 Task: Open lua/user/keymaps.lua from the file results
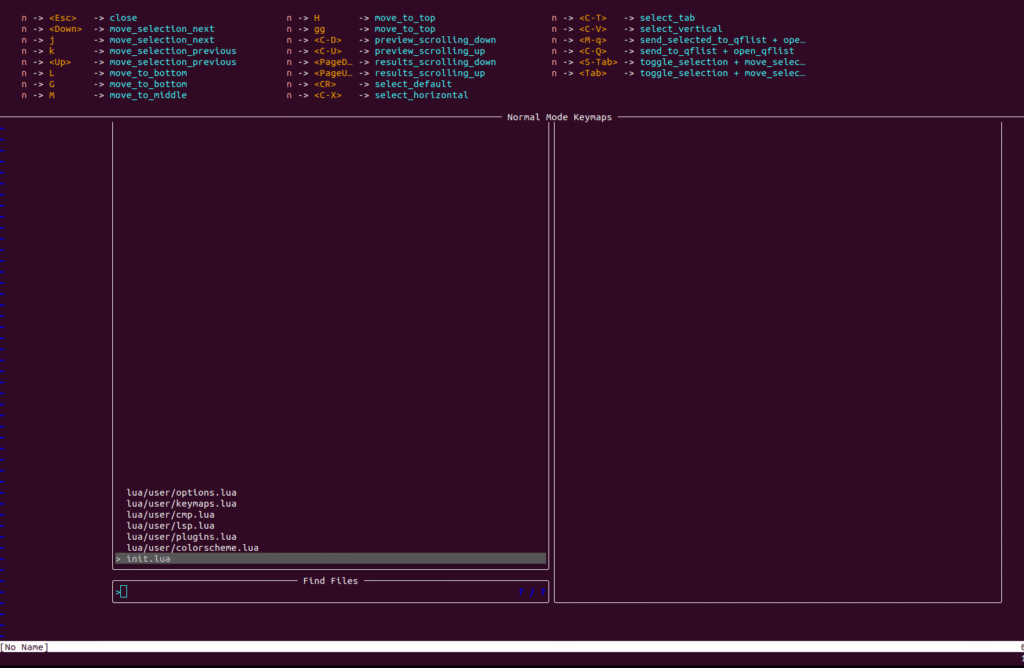click(x=181, y=503)
